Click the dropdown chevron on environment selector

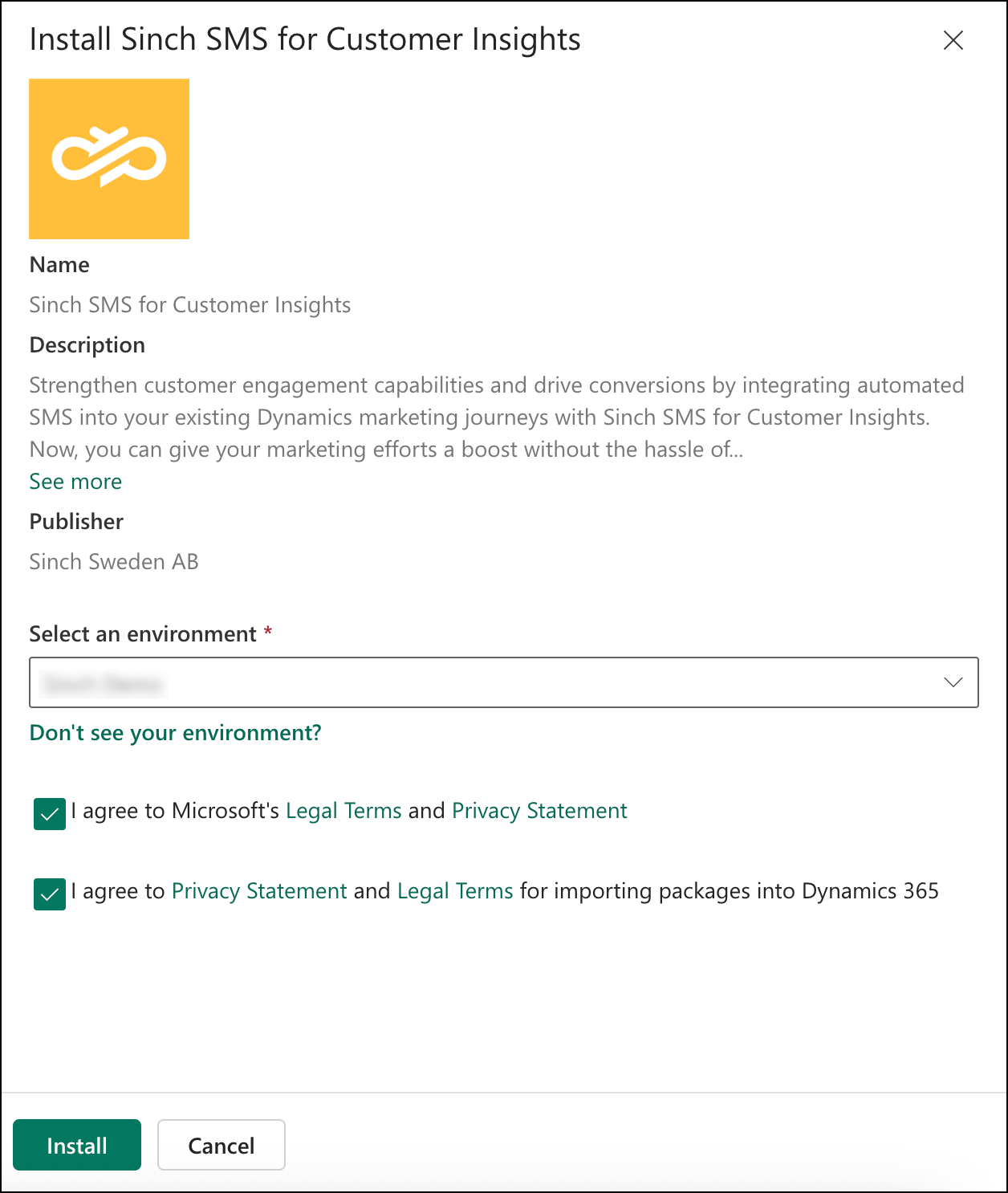pos(952,682)
